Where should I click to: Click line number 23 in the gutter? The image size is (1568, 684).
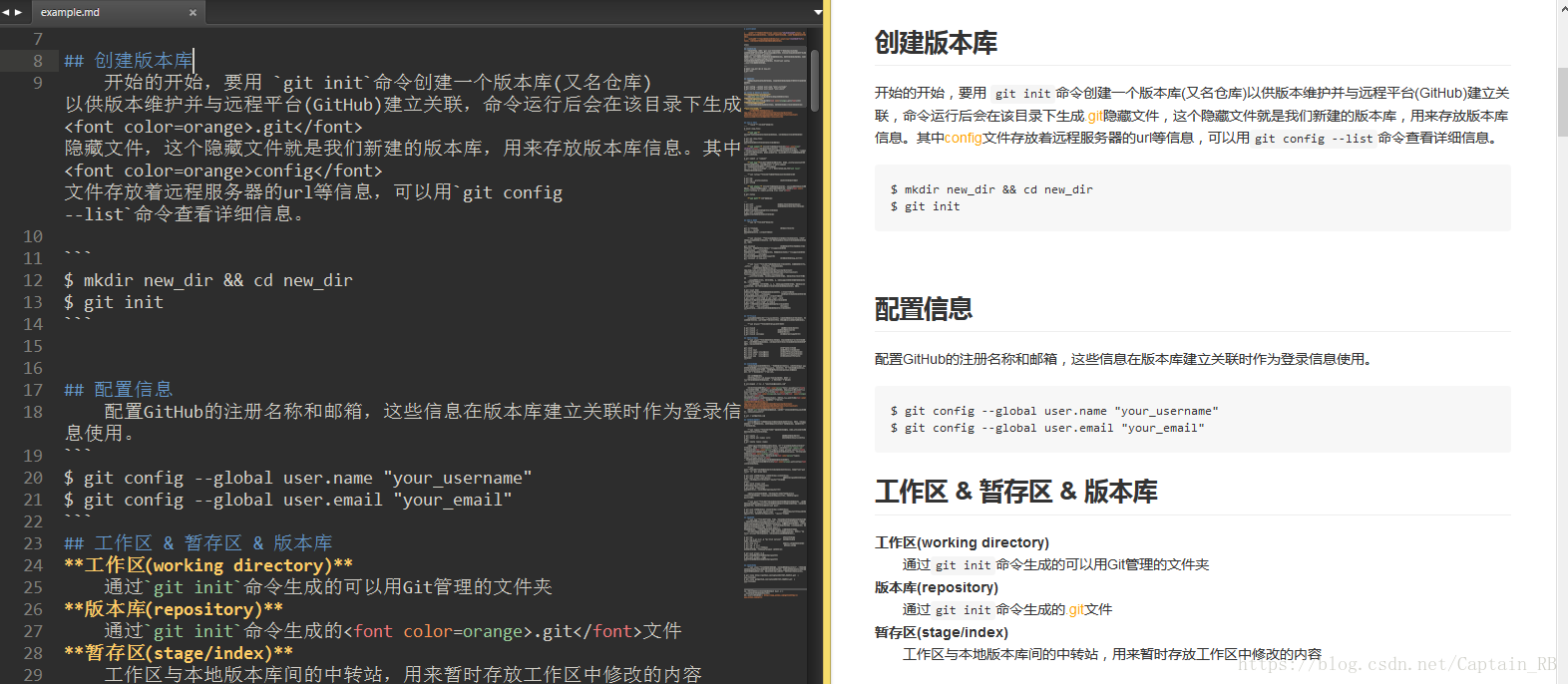pos(33,543)
